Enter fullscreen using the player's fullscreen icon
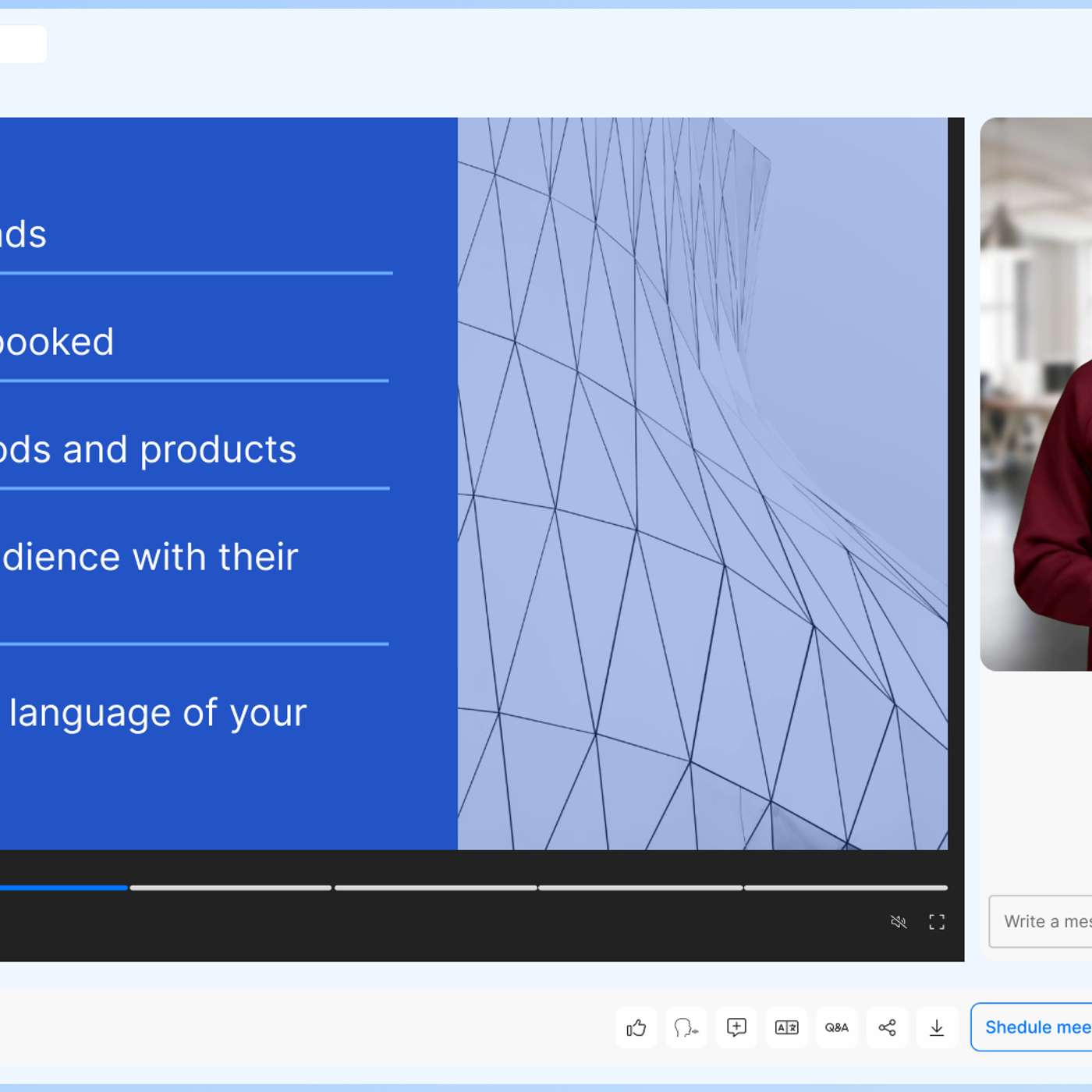The image size is (1092, 1092). (937, 922)
